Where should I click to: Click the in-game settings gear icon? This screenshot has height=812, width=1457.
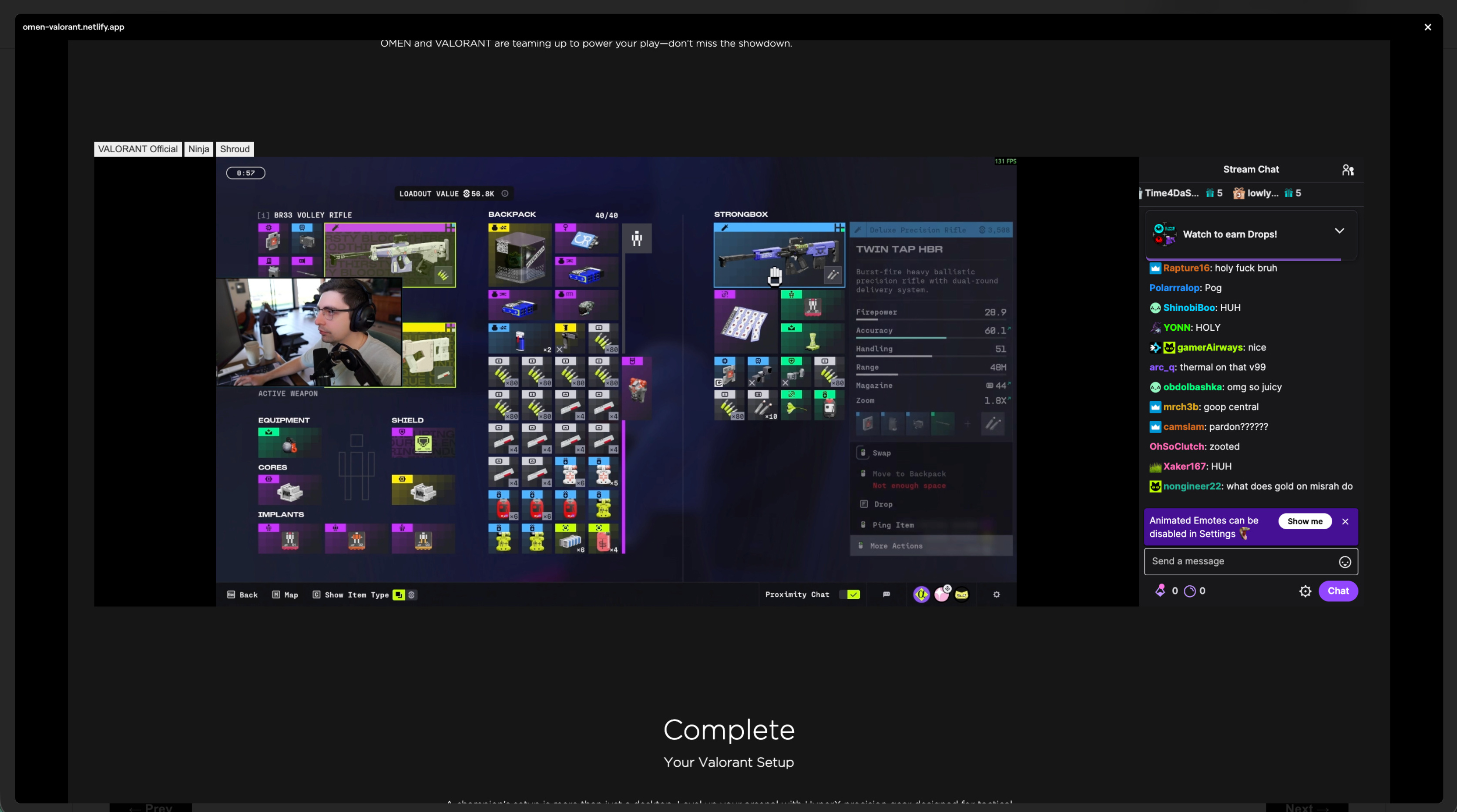tap(997, 594)
